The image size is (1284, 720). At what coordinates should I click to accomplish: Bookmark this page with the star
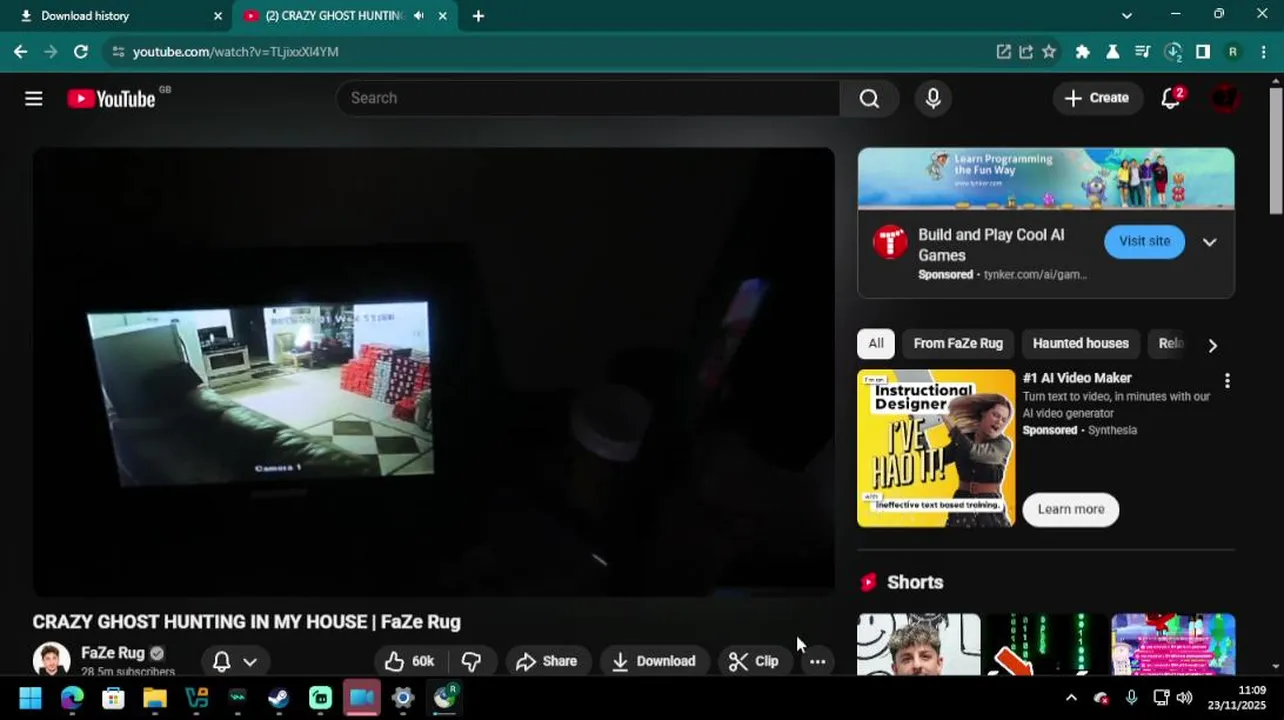(1049, 51)
